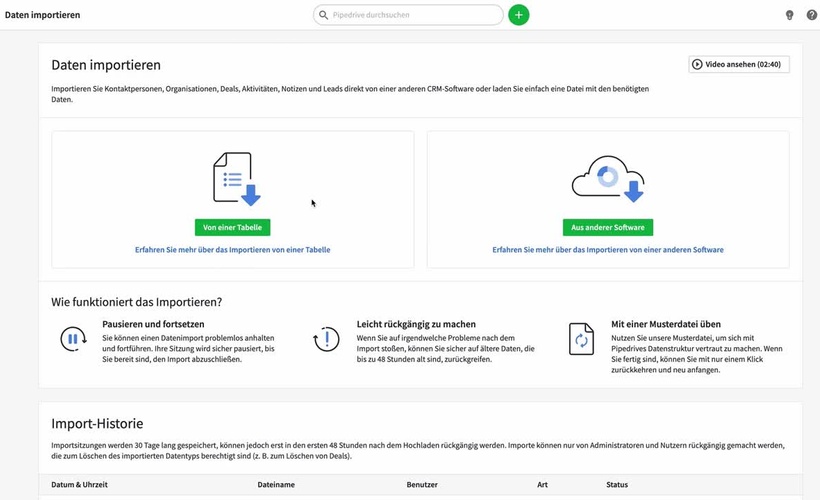The image size is (820, 500).
Task: Click the green plus quick-add button
Action: point(518,15)
